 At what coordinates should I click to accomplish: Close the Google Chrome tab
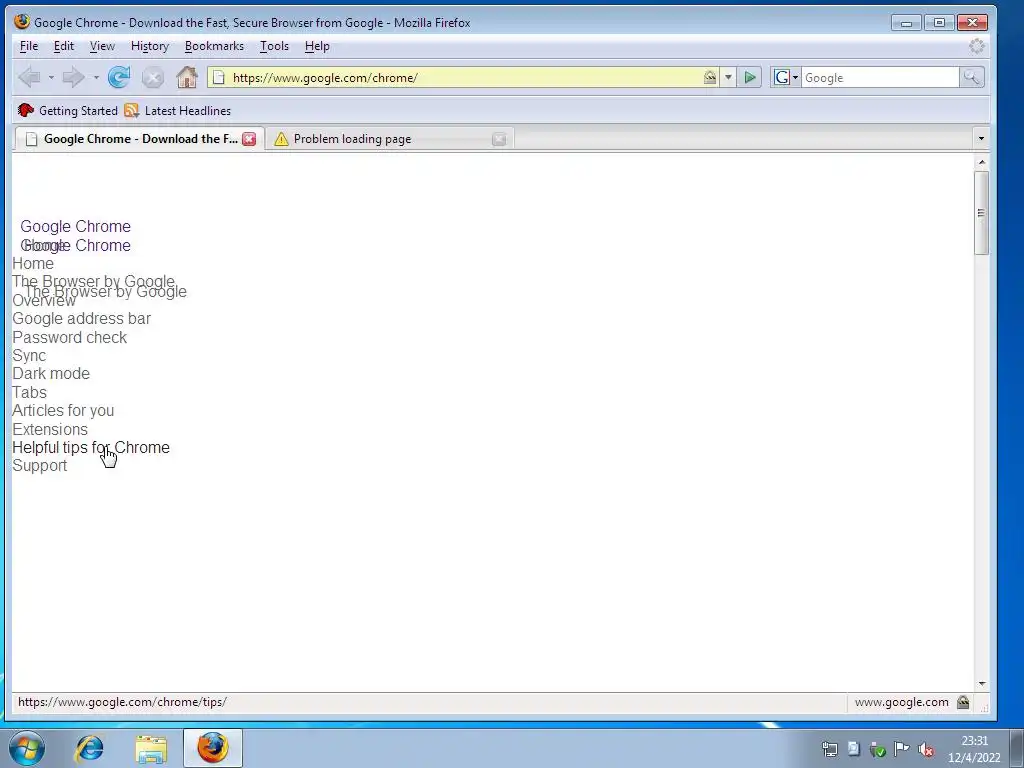[249, 138]
